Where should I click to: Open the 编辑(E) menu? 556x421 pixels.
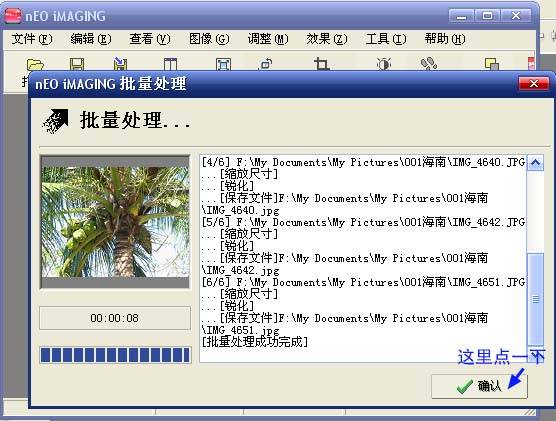point(91,39)
